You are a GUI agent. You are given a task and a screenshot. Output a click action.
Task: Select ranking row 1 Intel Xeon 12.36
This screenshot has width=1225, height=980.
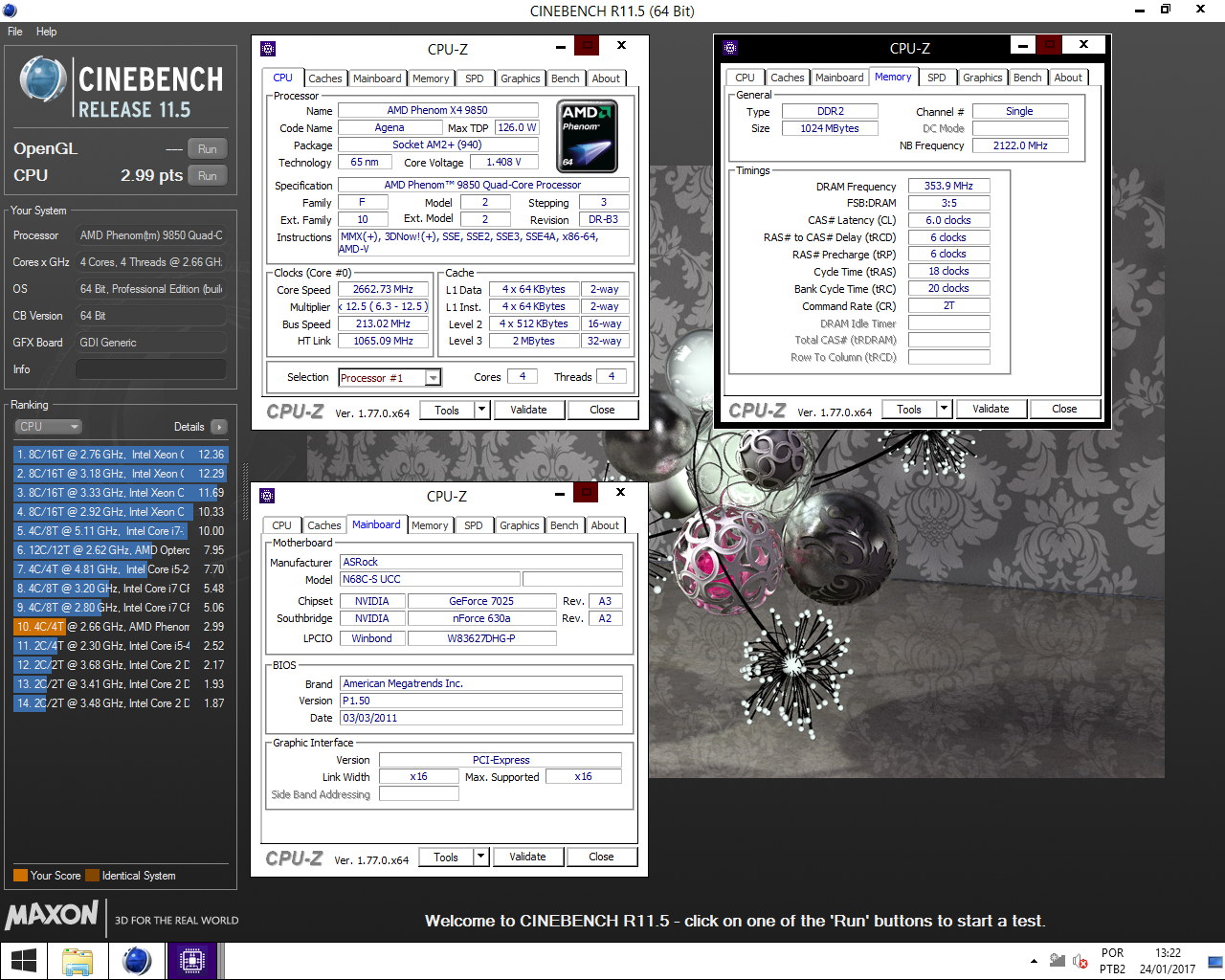121,455
